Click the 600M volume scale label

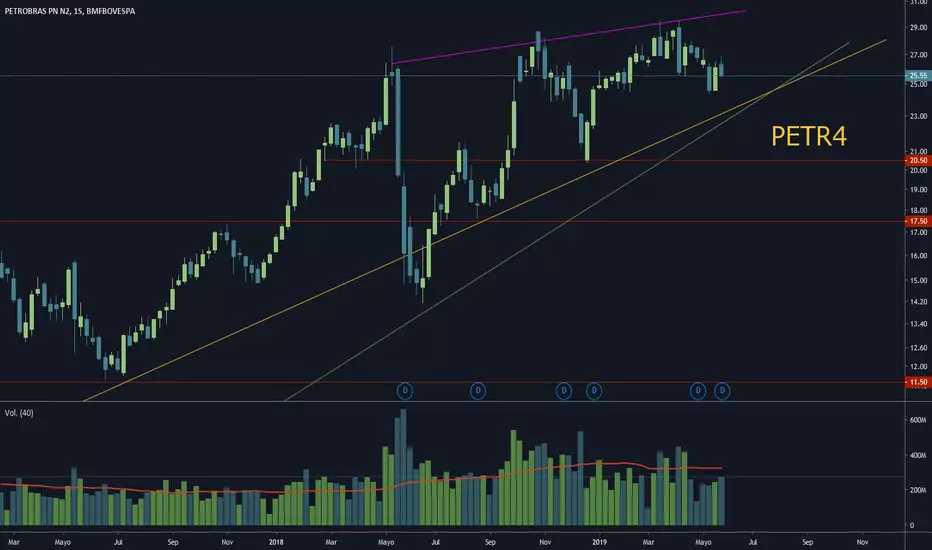pyautogui.click(x=918, y=420)
